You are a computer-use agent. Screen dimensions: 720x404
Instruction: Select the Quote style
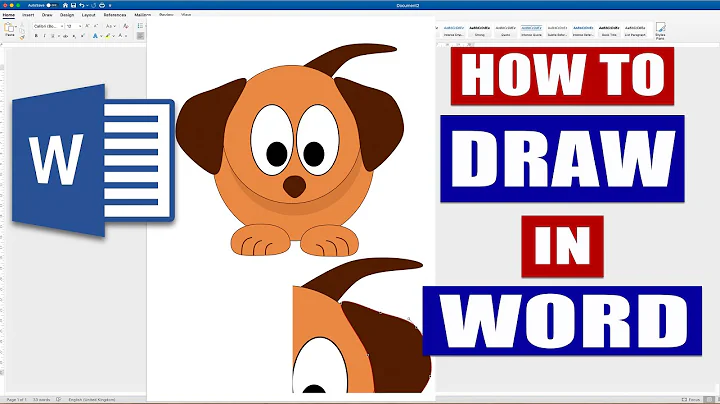[x=506, y=31]
